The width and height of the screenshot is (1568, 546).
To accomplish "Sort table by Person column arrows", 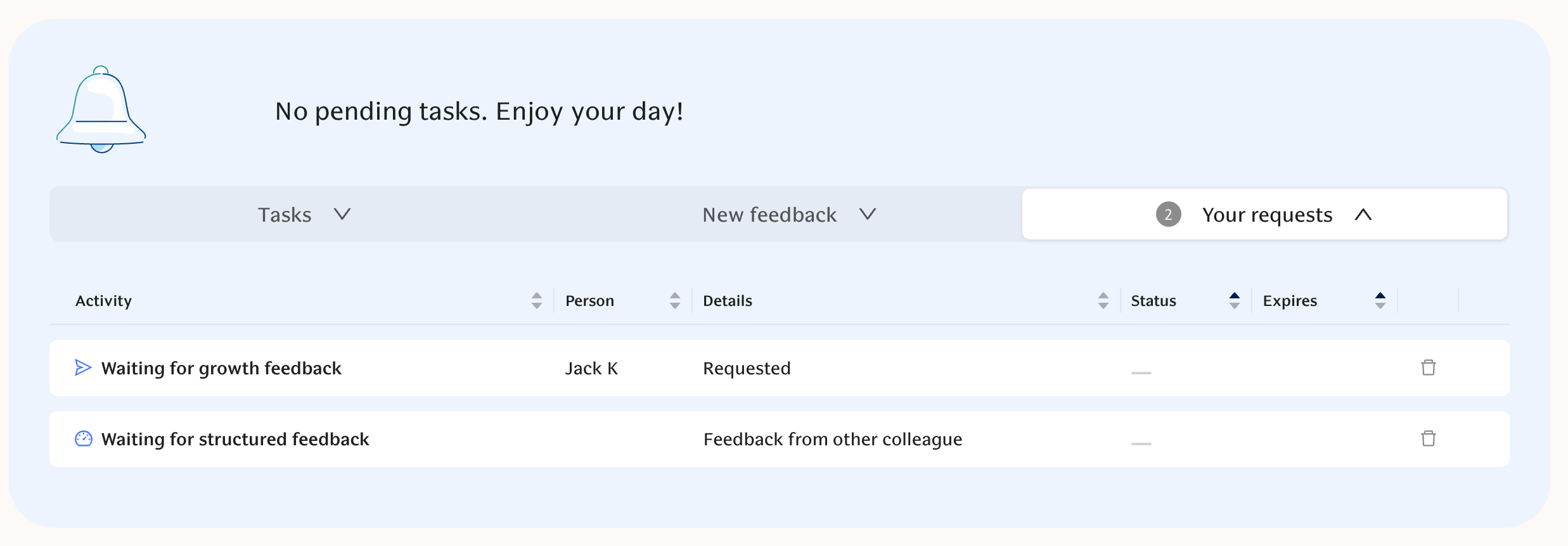I will point(675,301).
